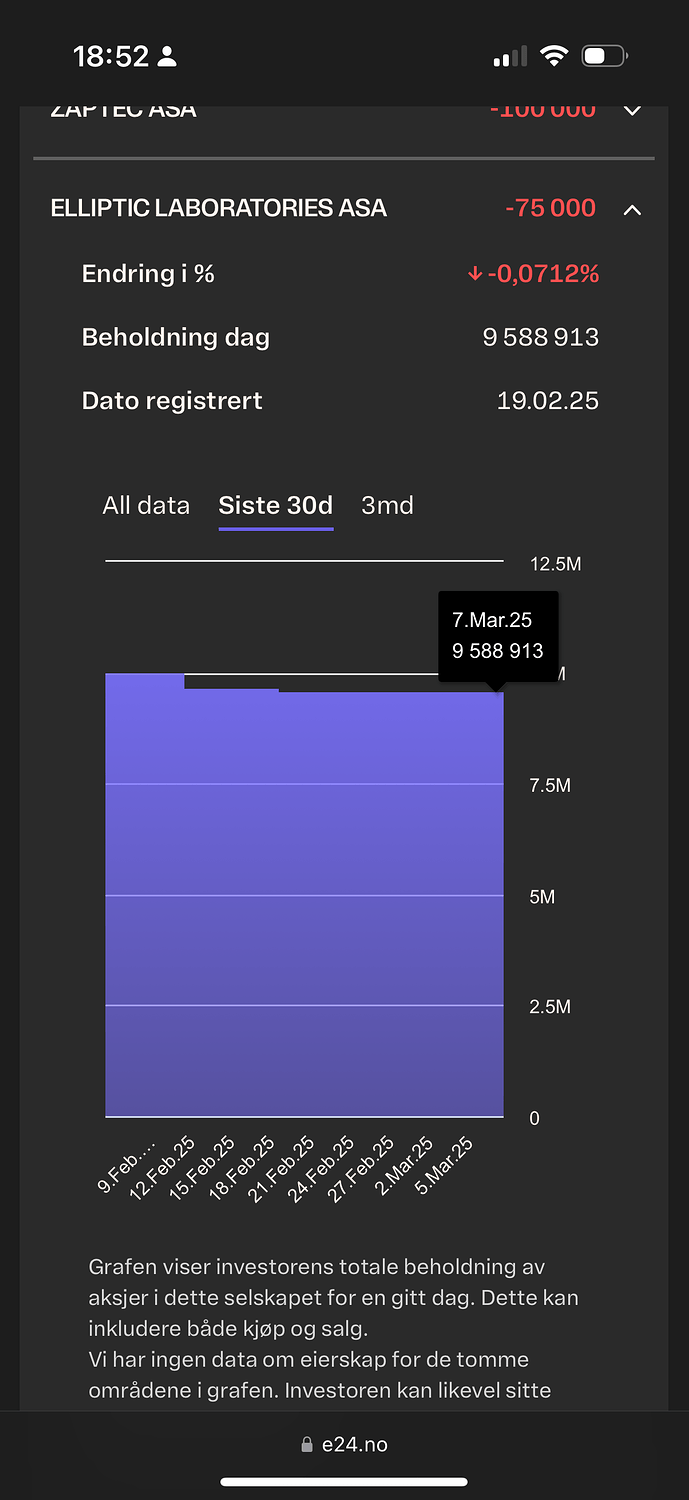
Task: Tap the red down arrow beside -0,0712%
Action: [x=475, y=274]
